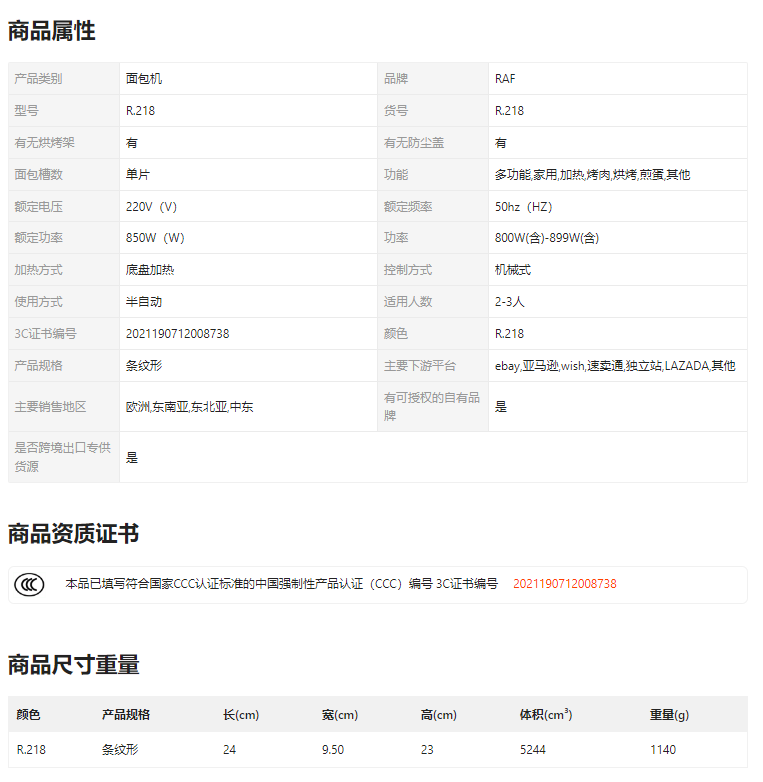Click the 额定功率 label
The height and width of the screenshot is (782, 763).
[38, 238]
